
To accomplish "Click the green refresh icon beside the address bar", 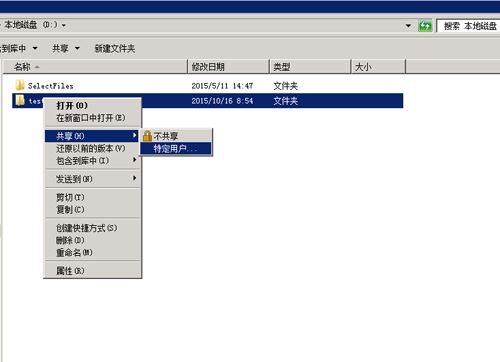I will coord(425,26).
